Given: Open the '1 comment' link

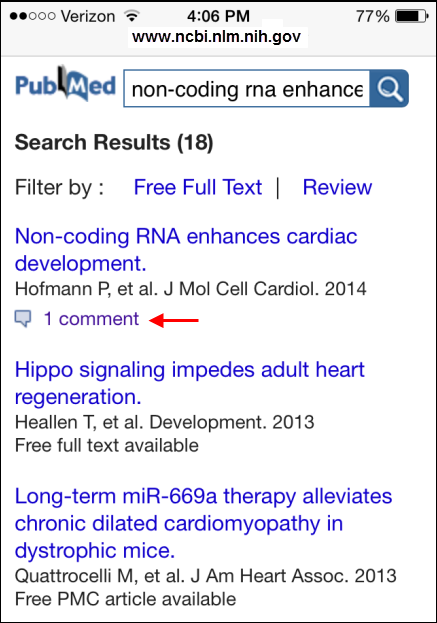Looking at the screenshot, I should [91, 319].
